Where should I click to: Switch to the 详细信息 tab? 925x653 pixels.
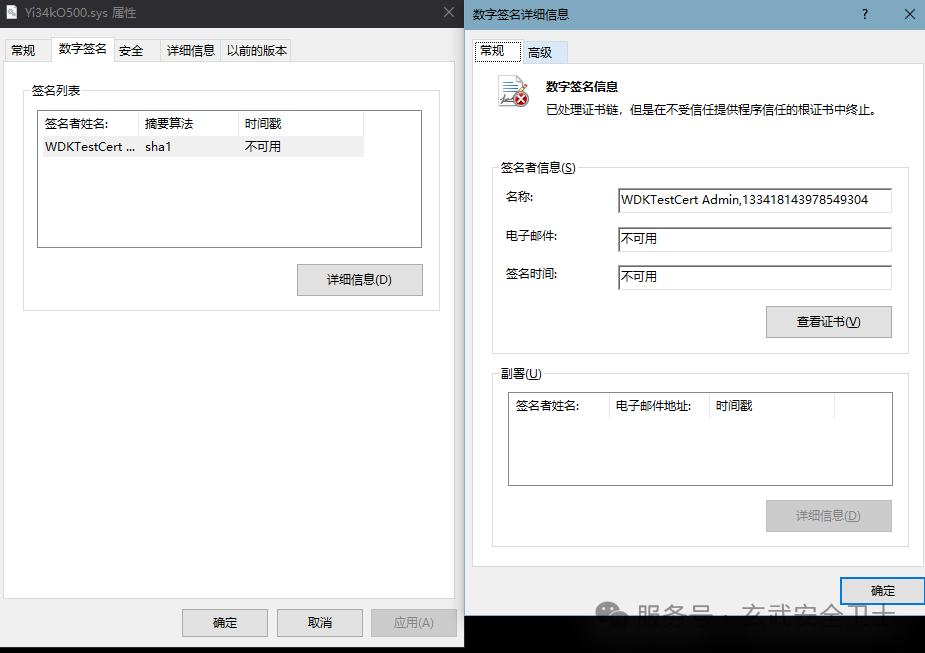pyautogui.click(x=190, y=50)
